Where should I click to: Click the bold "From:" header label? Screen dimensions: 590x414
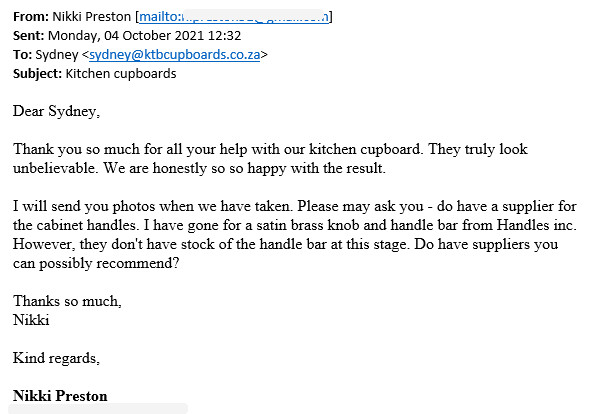(x=31, y=17)
